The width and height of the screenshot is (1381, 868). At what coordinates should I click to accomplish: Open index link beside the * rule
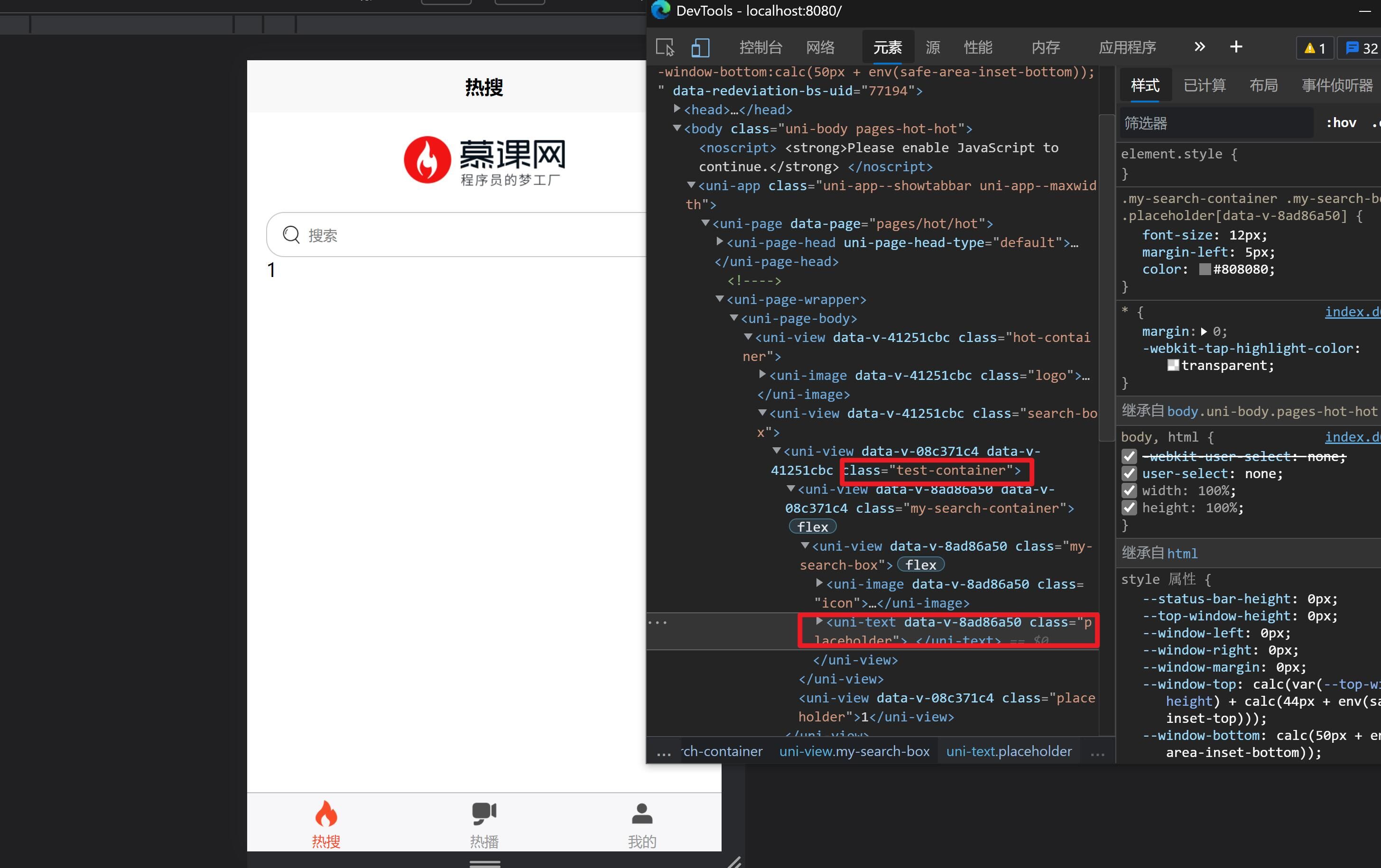pyautogui.click(x=1353, y=311)
